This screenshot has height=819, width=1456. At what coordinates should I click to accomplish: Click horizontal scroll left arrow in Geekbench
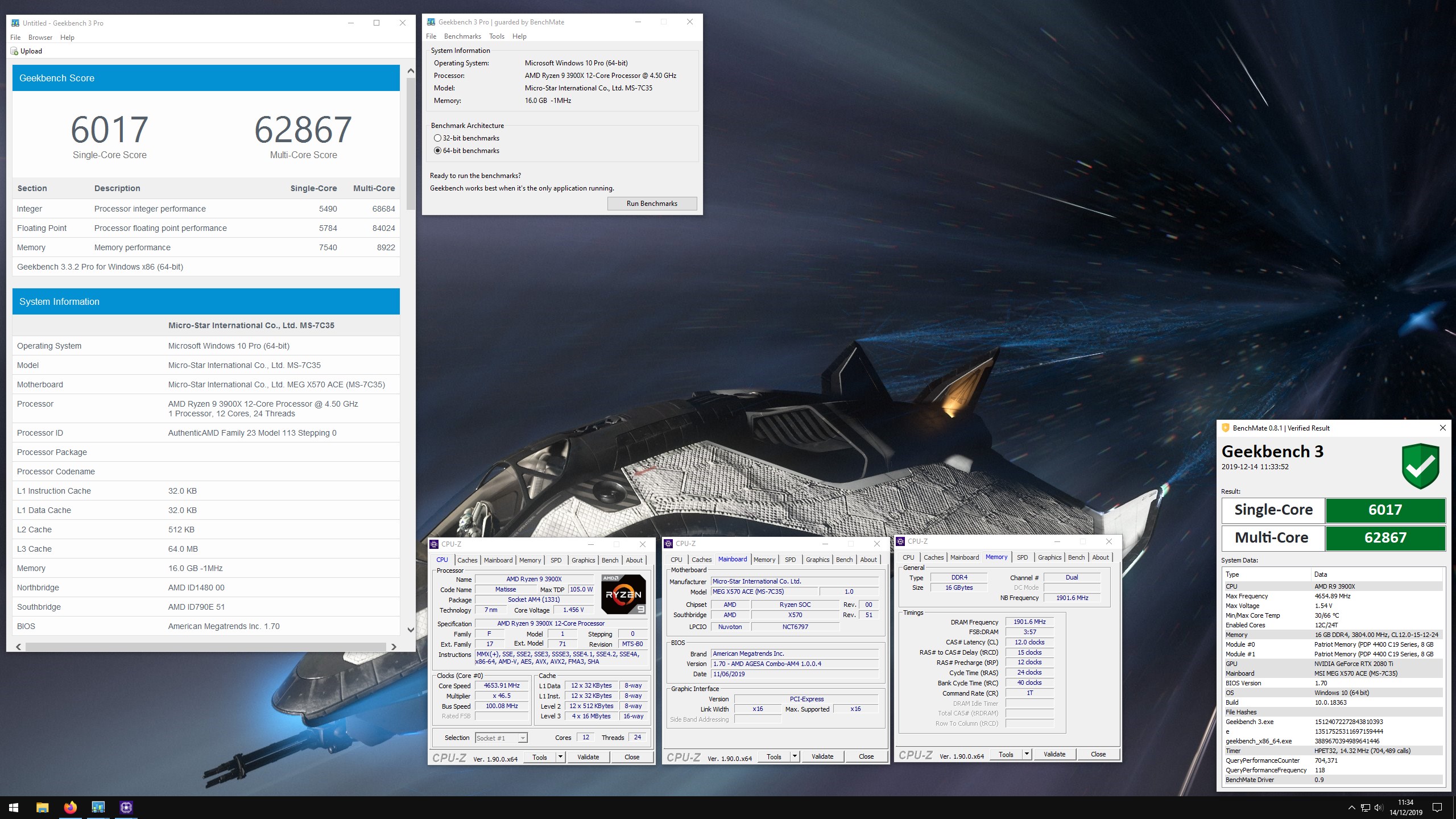[19, 647]
